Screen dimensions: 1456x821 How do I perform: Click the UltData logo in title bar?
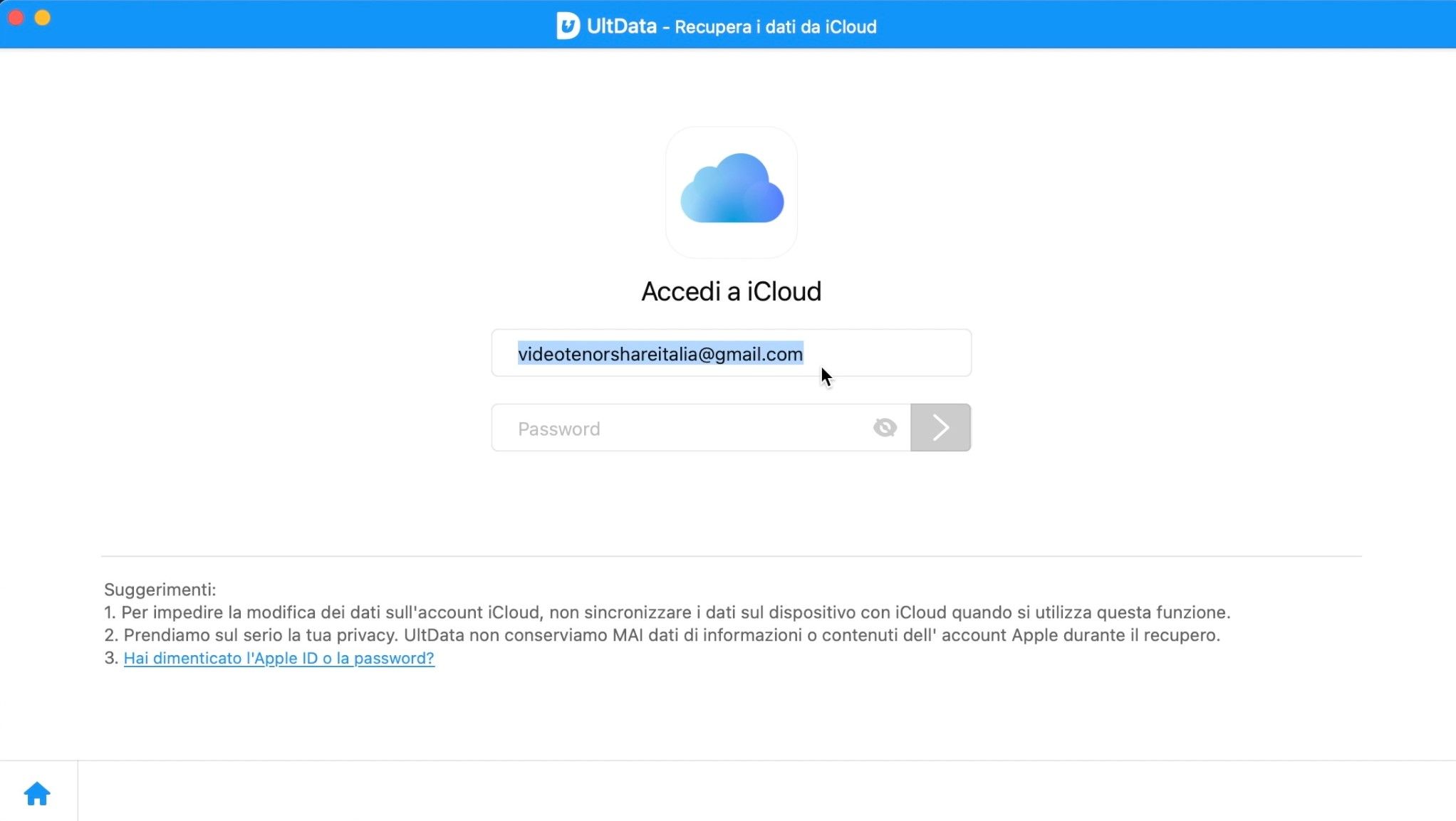568,26
